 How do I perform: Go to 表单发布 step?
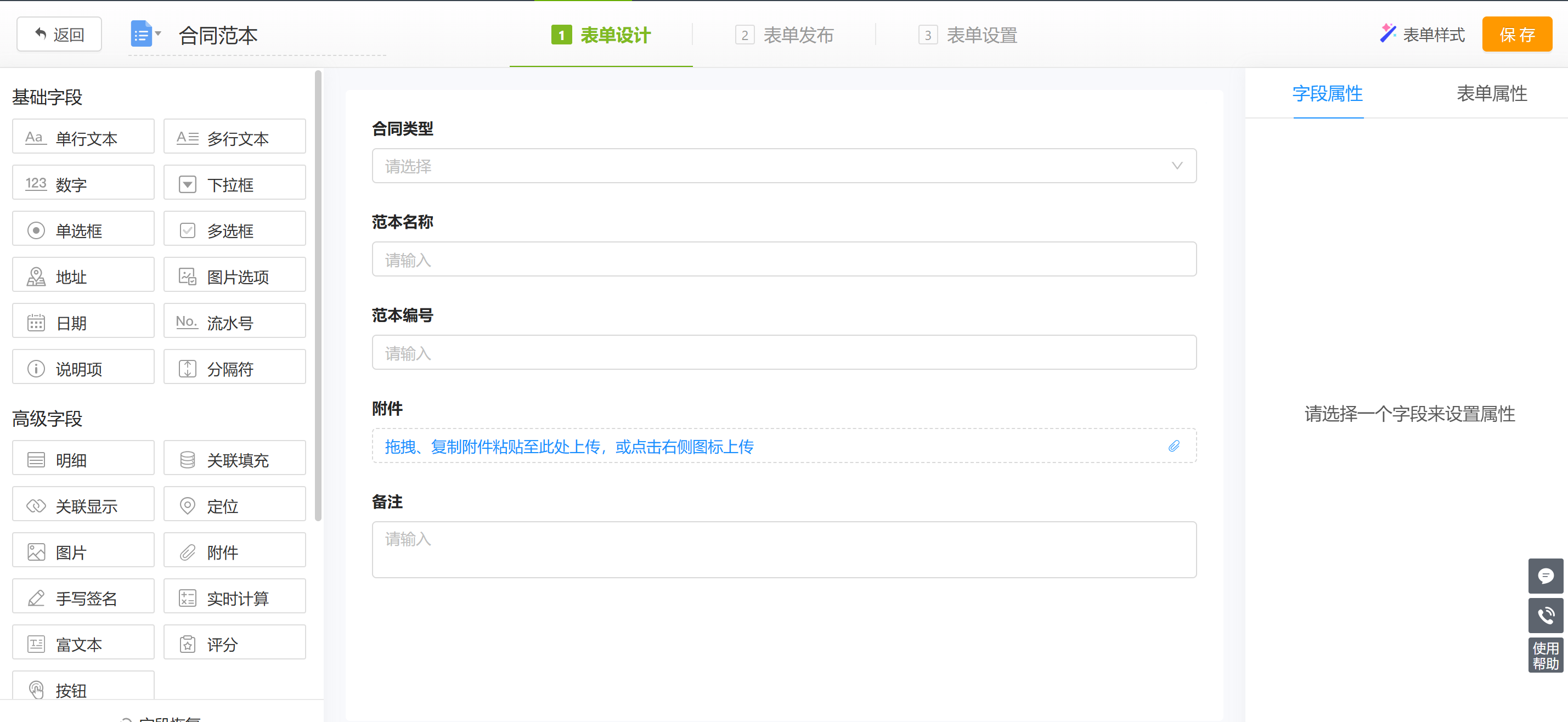784,35
